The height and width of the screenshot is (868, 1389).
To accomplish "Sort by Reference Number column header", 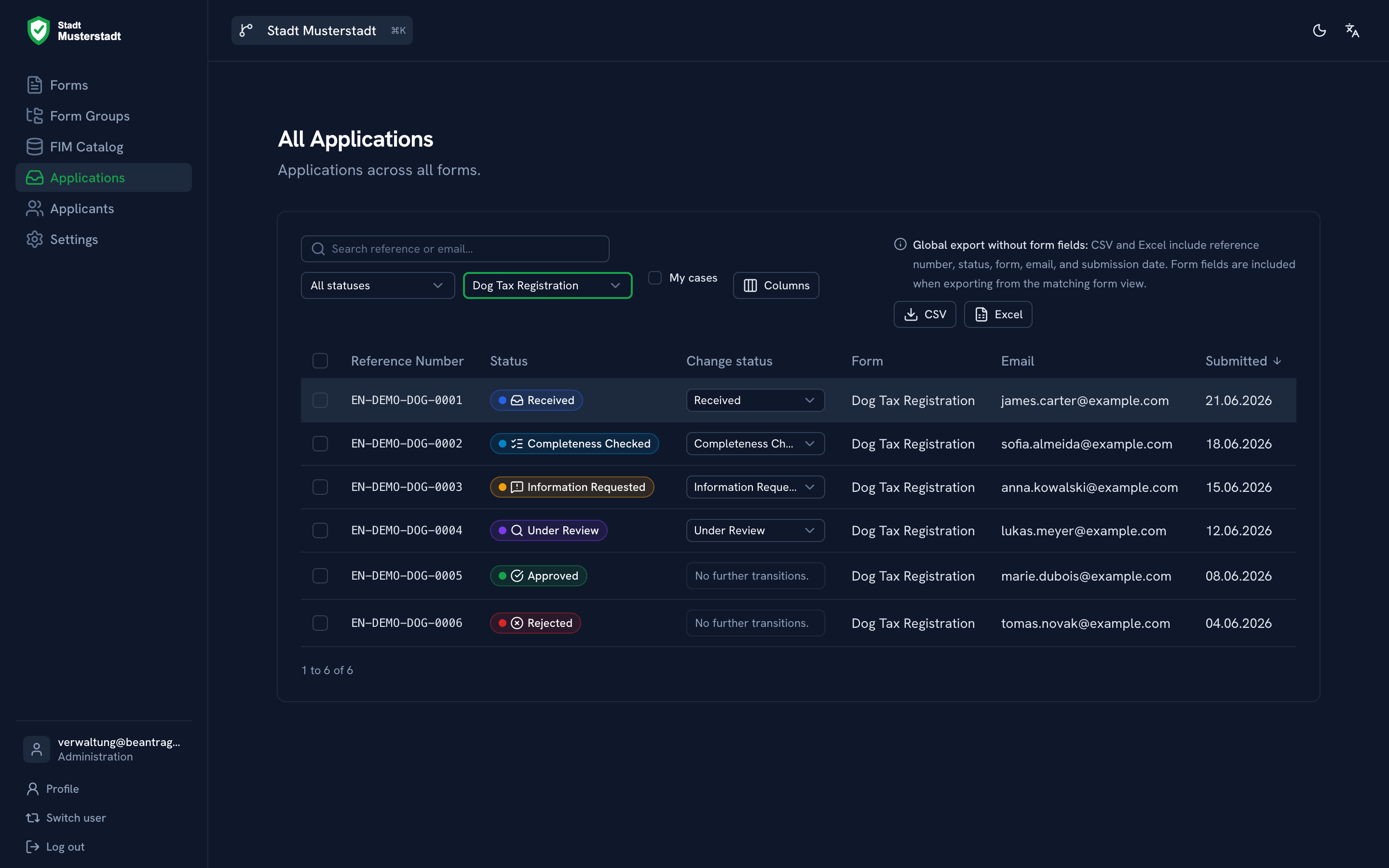I will tap(407, 361).
